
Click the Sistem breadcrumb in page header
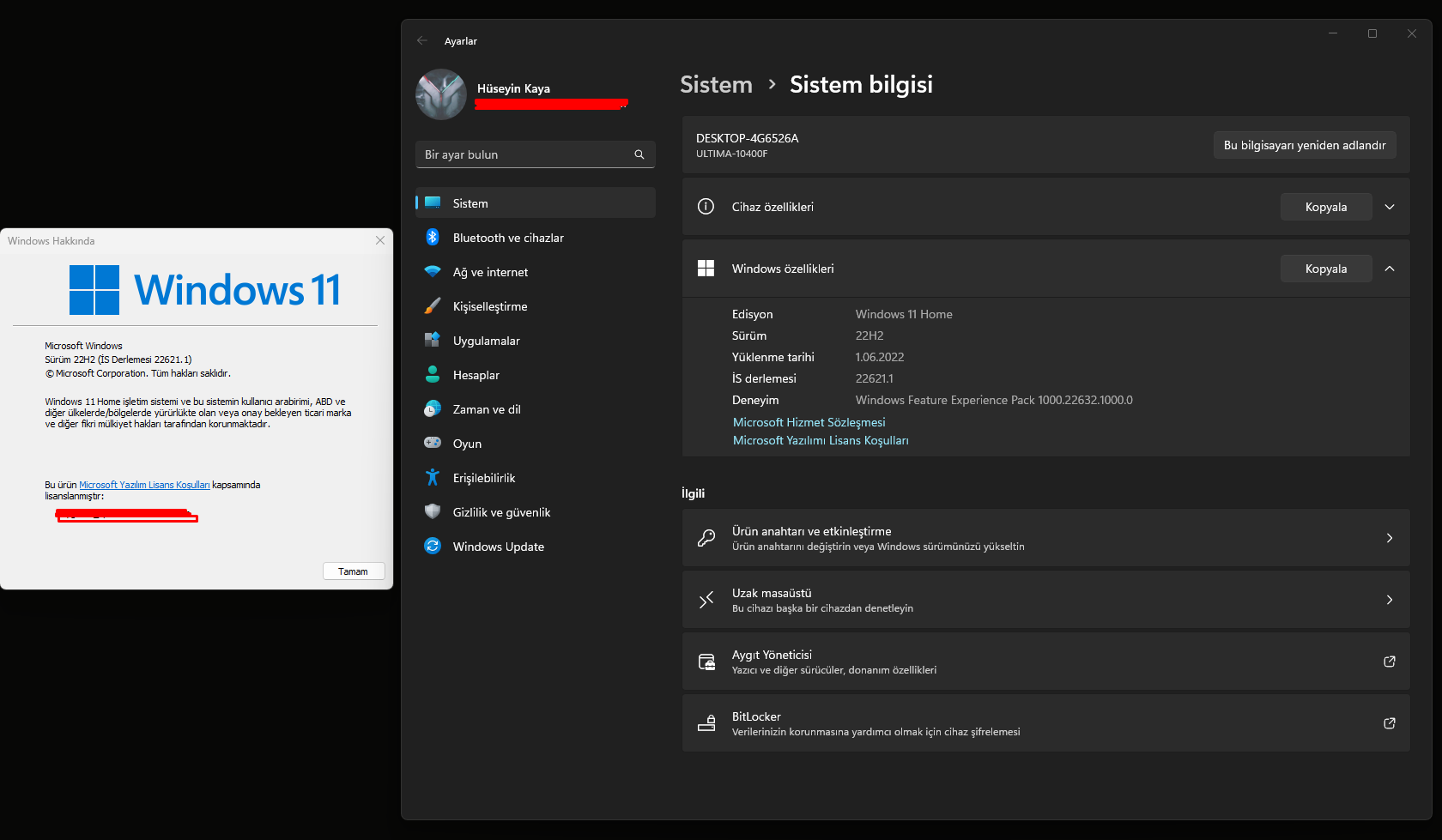[716, 84]
